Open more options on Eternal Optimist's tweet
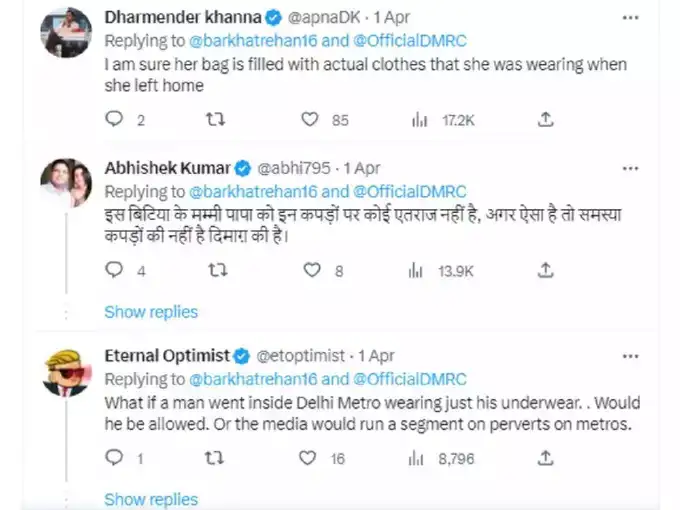680x510 pixels. coord(630,355)
